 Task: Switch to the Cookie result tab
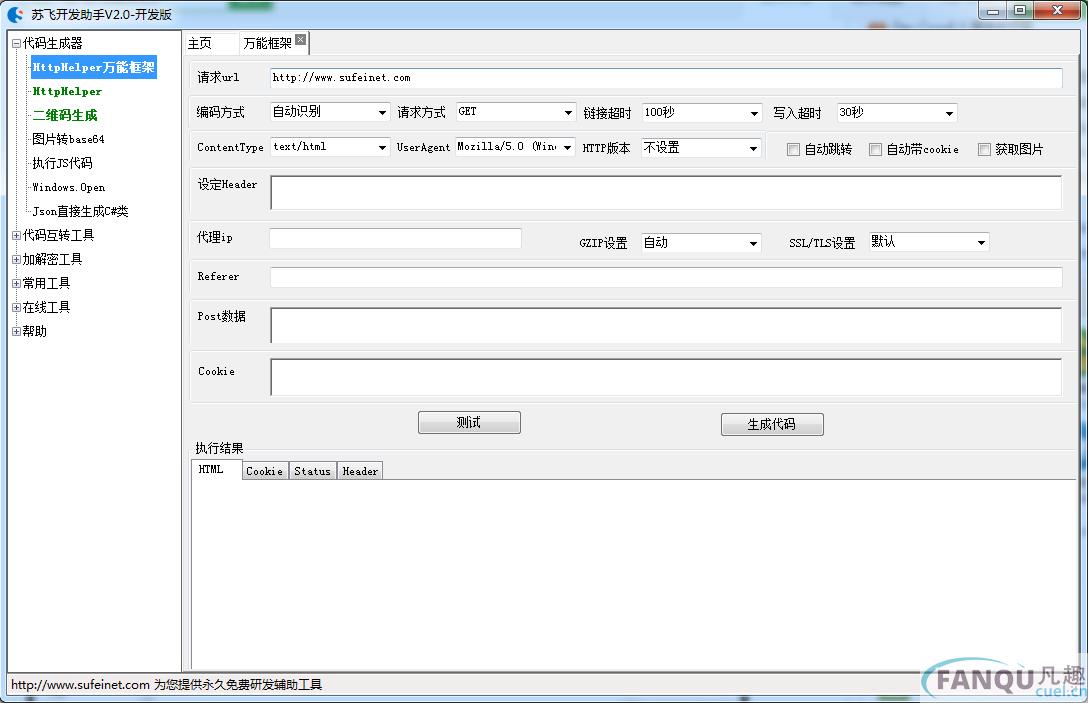tap(264, 471)
